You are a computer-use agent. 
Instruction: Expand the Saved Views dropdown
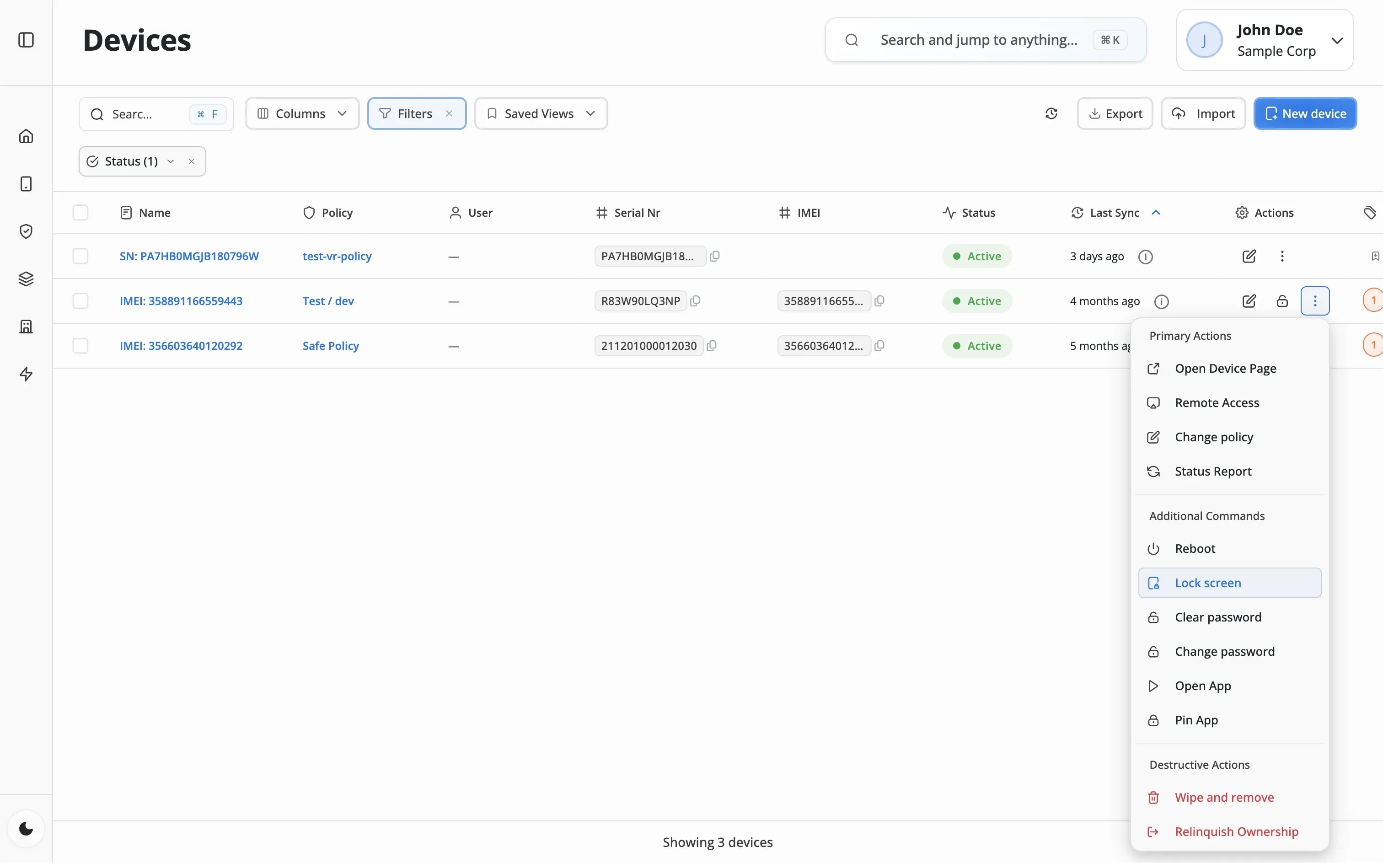click(x=541, y=114)
